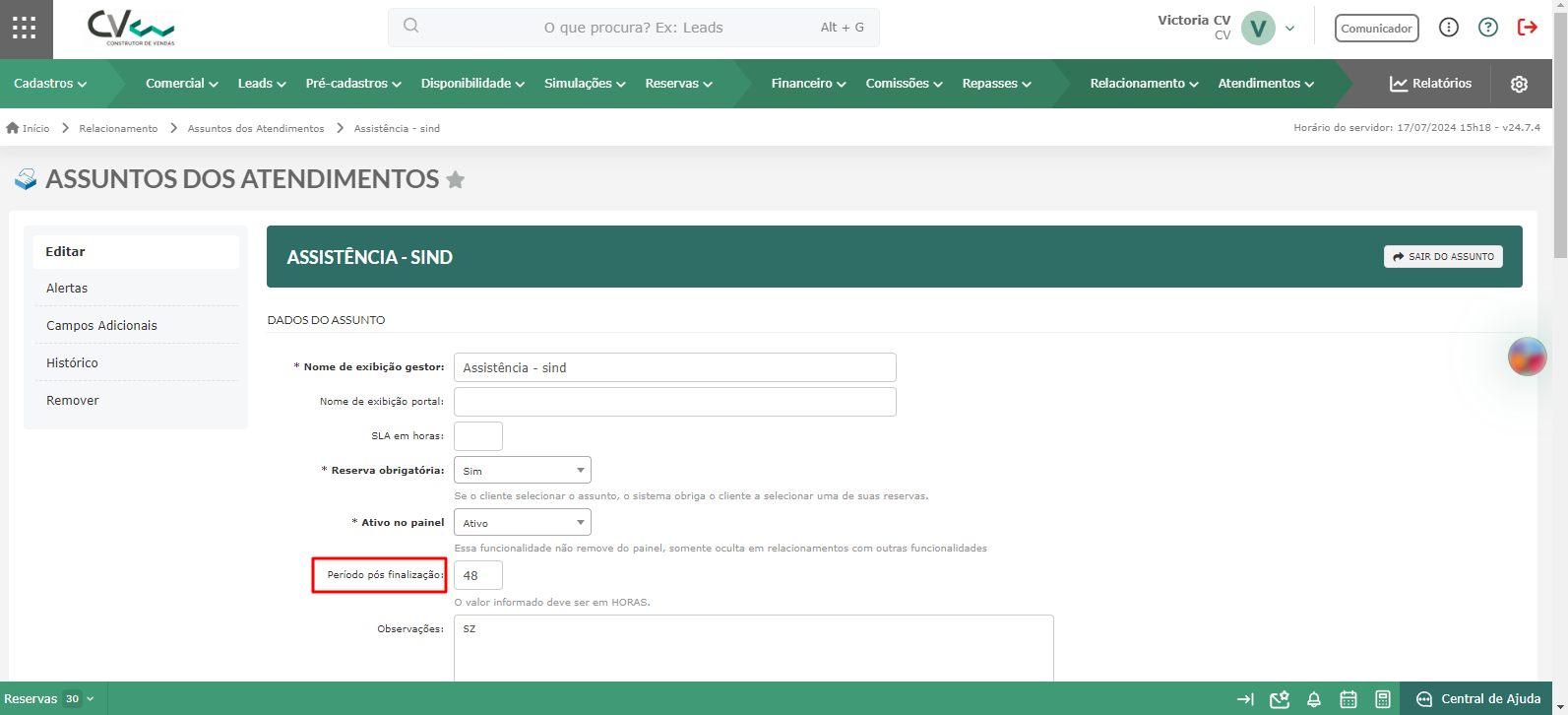Expand the Reservas 30 bottom bar selector
Viewport: 1568px width, 715px height.
click(x=49, y=699)
